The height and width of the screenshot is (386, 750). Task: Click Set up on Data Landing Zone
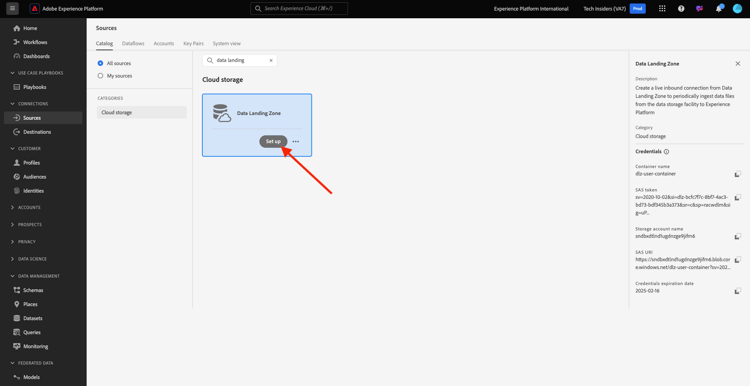[x=273, y=141]
